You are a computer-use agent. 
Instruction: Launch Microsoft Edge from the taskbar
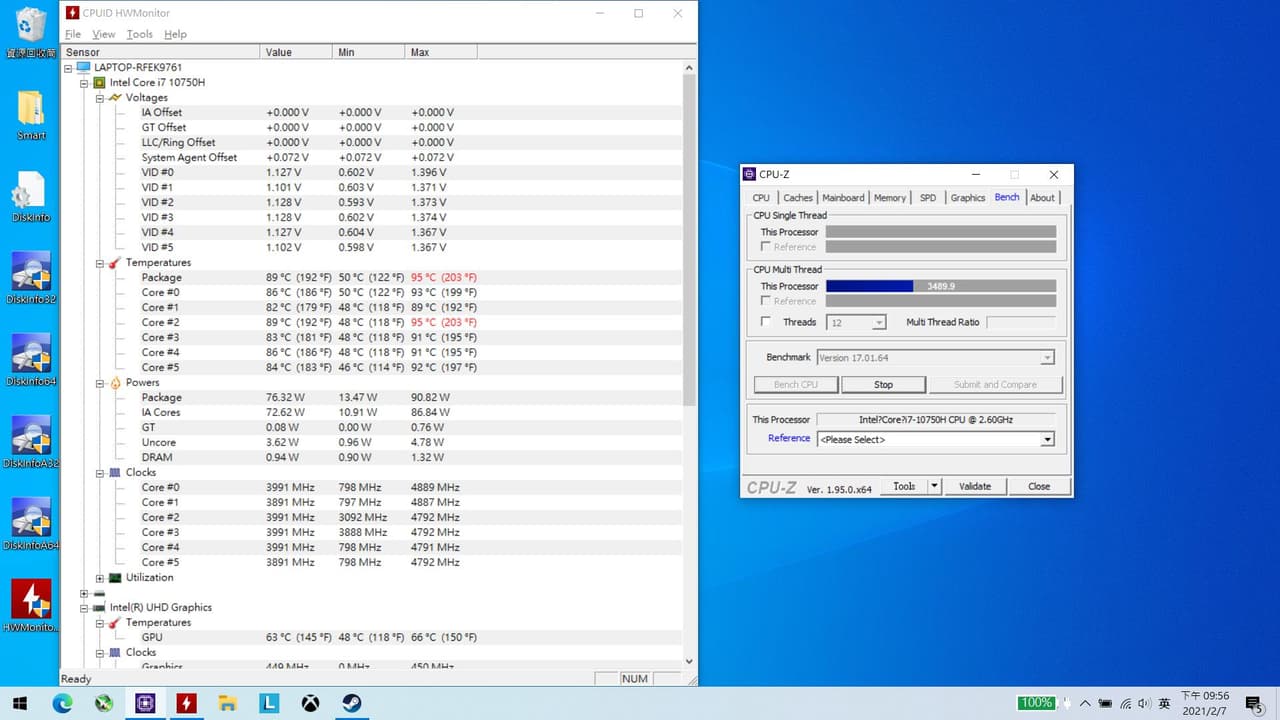[x=62, y=703]
